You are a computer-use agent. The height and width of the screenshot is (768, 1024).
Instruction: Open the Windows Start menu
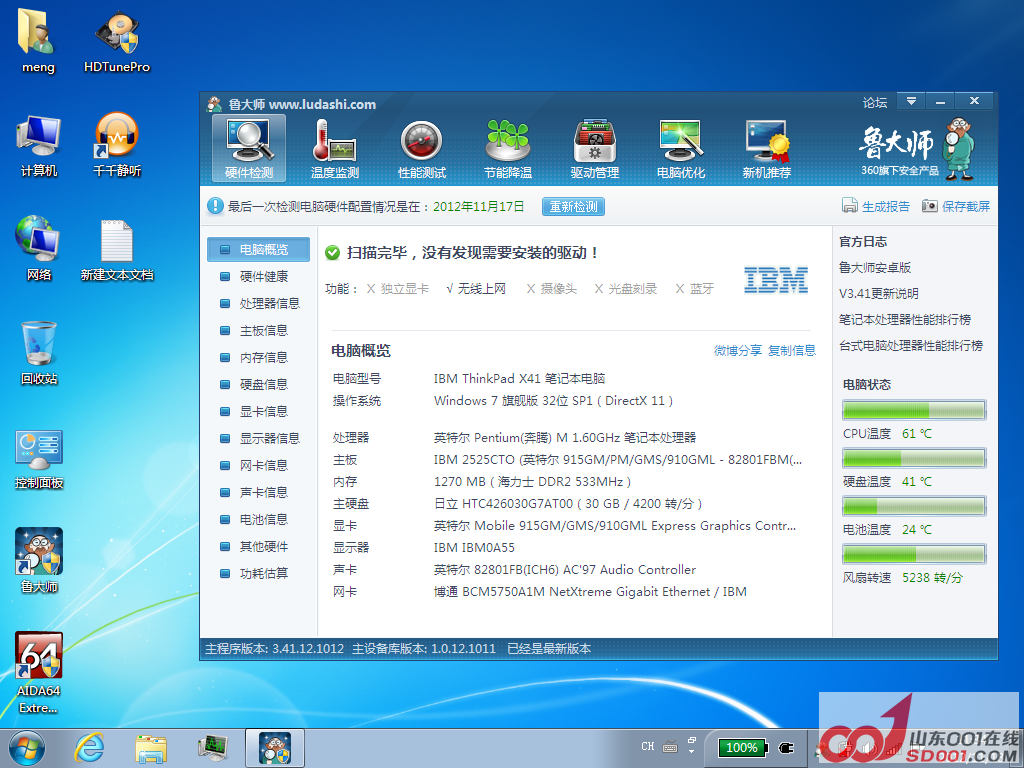[27, 748]
